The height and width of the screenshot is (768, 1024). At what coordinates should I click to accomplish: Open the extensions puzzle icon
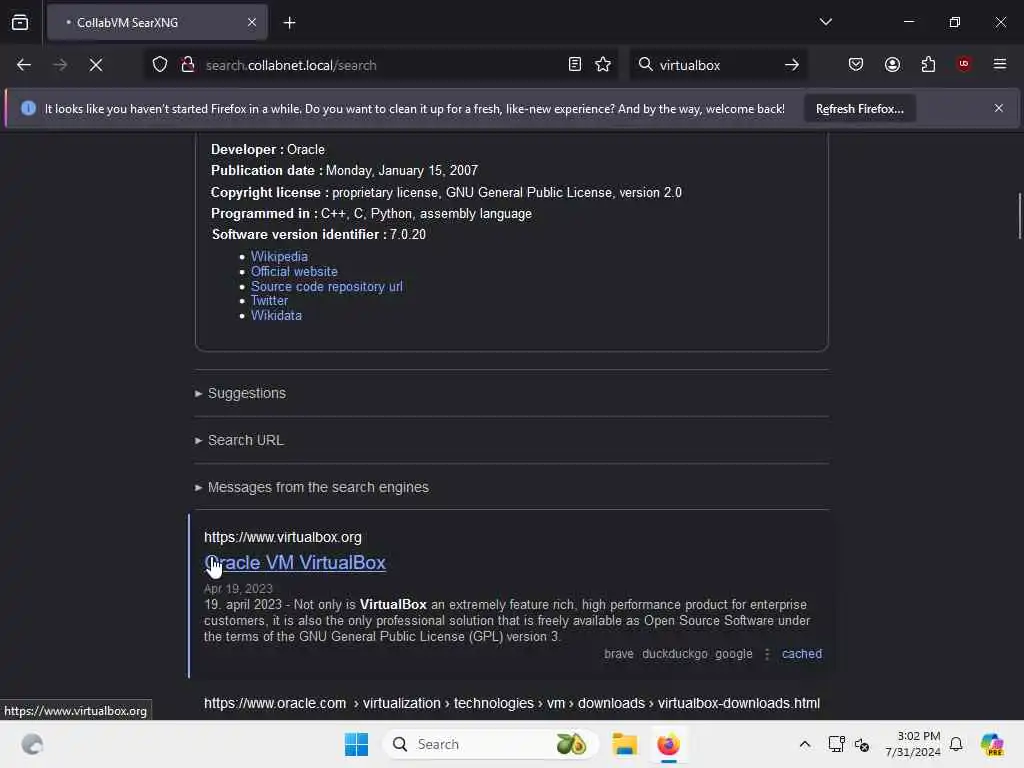928,64
